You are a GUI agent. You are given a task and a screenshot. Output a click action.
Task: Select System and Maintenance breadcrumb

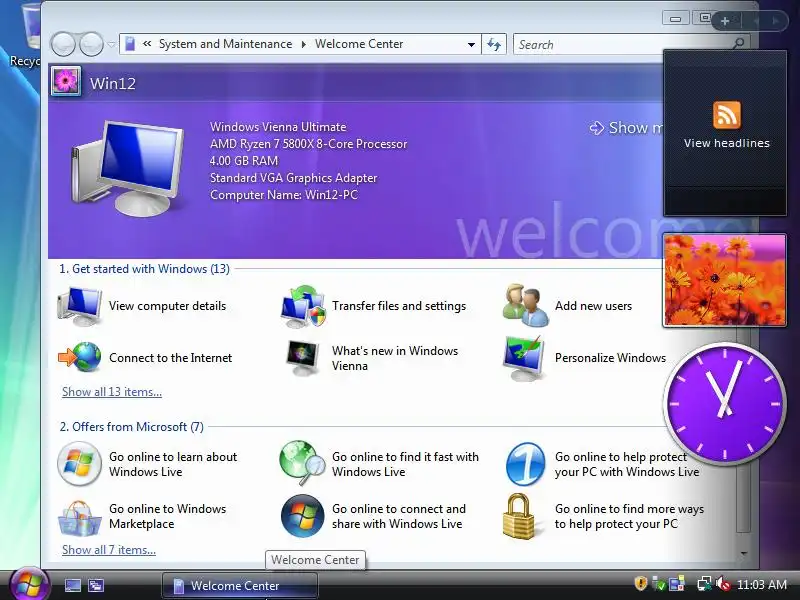point(226,44)
